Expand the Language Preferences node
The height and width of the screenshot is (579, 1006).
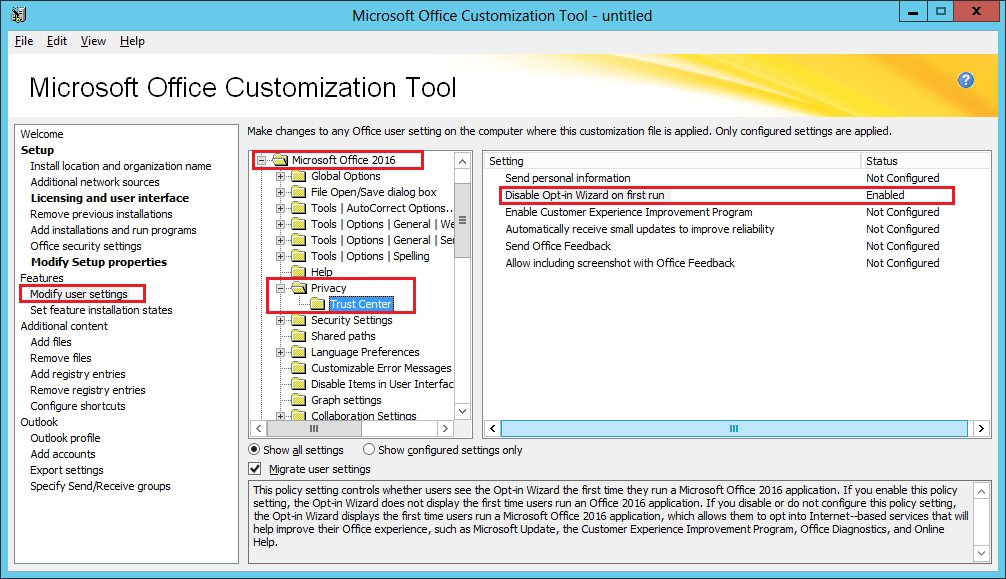coord(280,352)
